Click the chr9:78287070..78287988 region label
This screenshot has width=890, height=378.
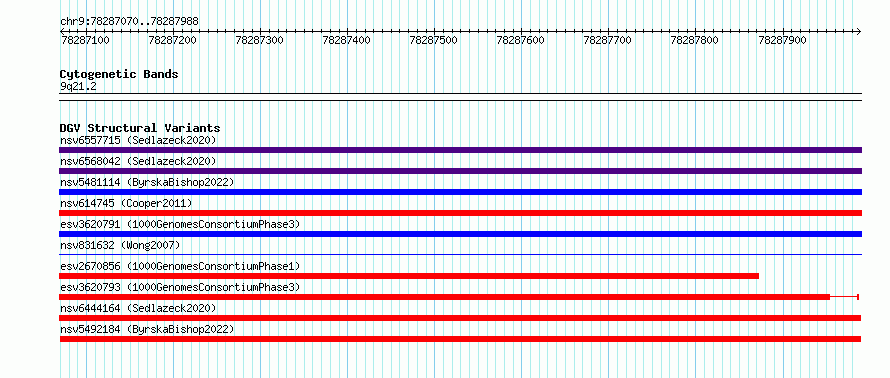tap(129, 22)
